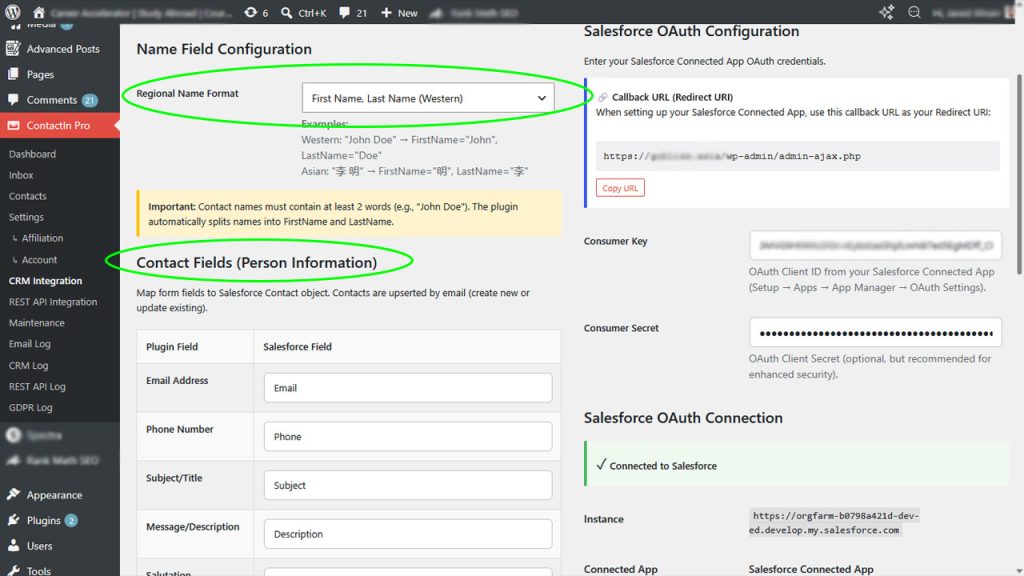Viewport: 1024px width, 576px height.
Task: Open the WordPress logo menu
Action: 12,12
